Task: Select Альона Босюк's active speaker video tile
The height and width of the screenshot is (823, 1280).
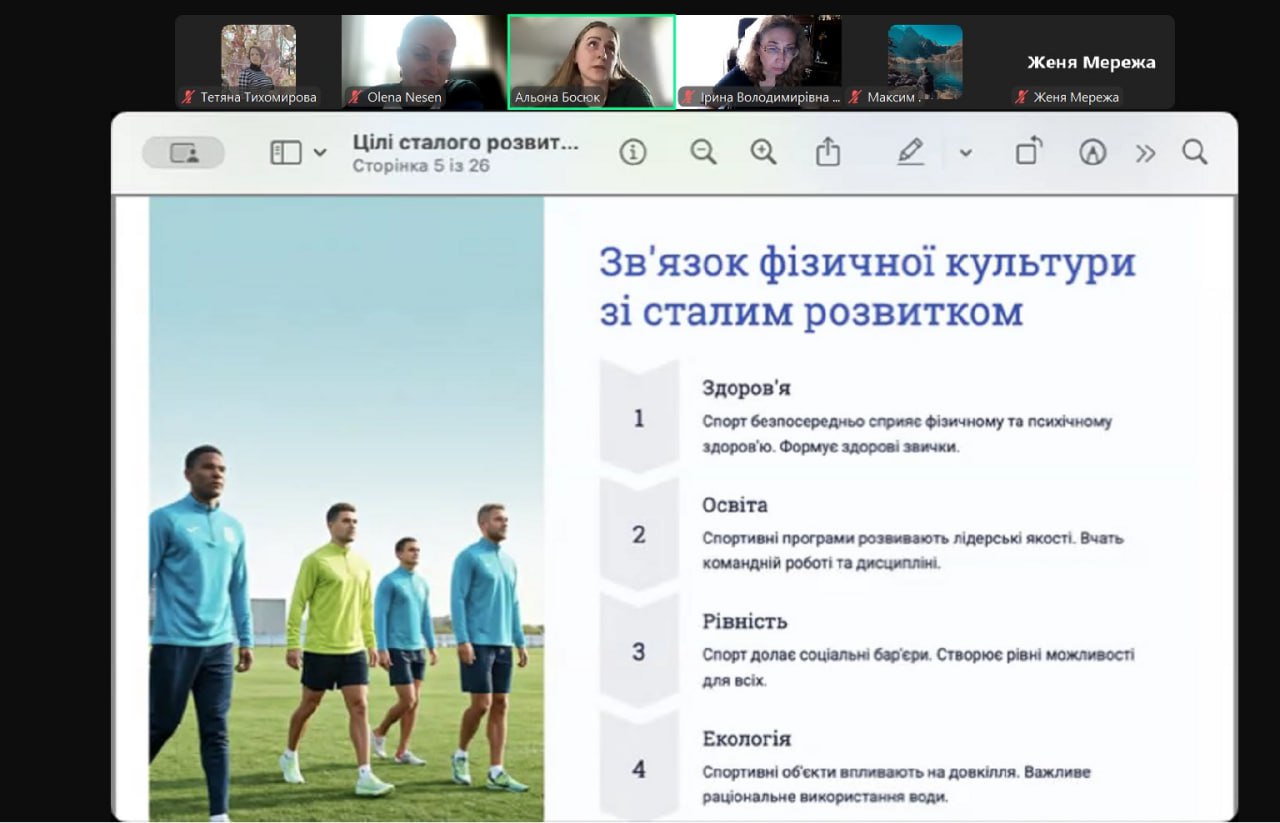Action: (591, 61)
